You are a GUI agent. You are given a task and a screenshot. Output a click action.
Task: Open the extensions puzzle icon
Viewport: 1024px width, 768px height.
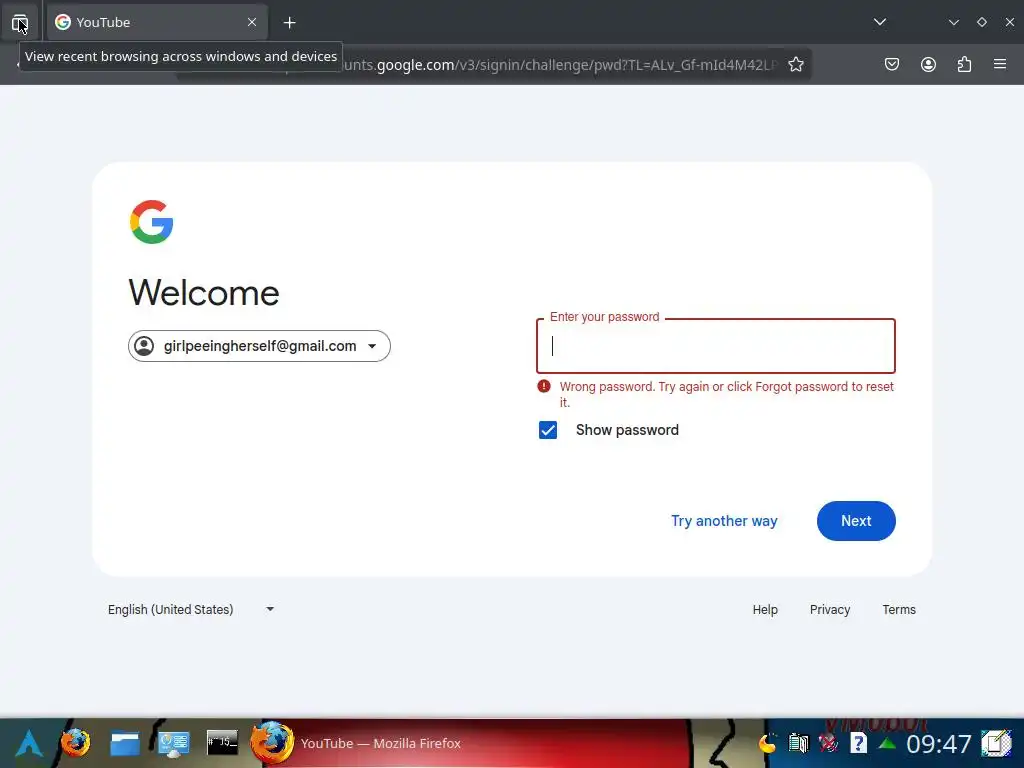click(x=964, y=64)
